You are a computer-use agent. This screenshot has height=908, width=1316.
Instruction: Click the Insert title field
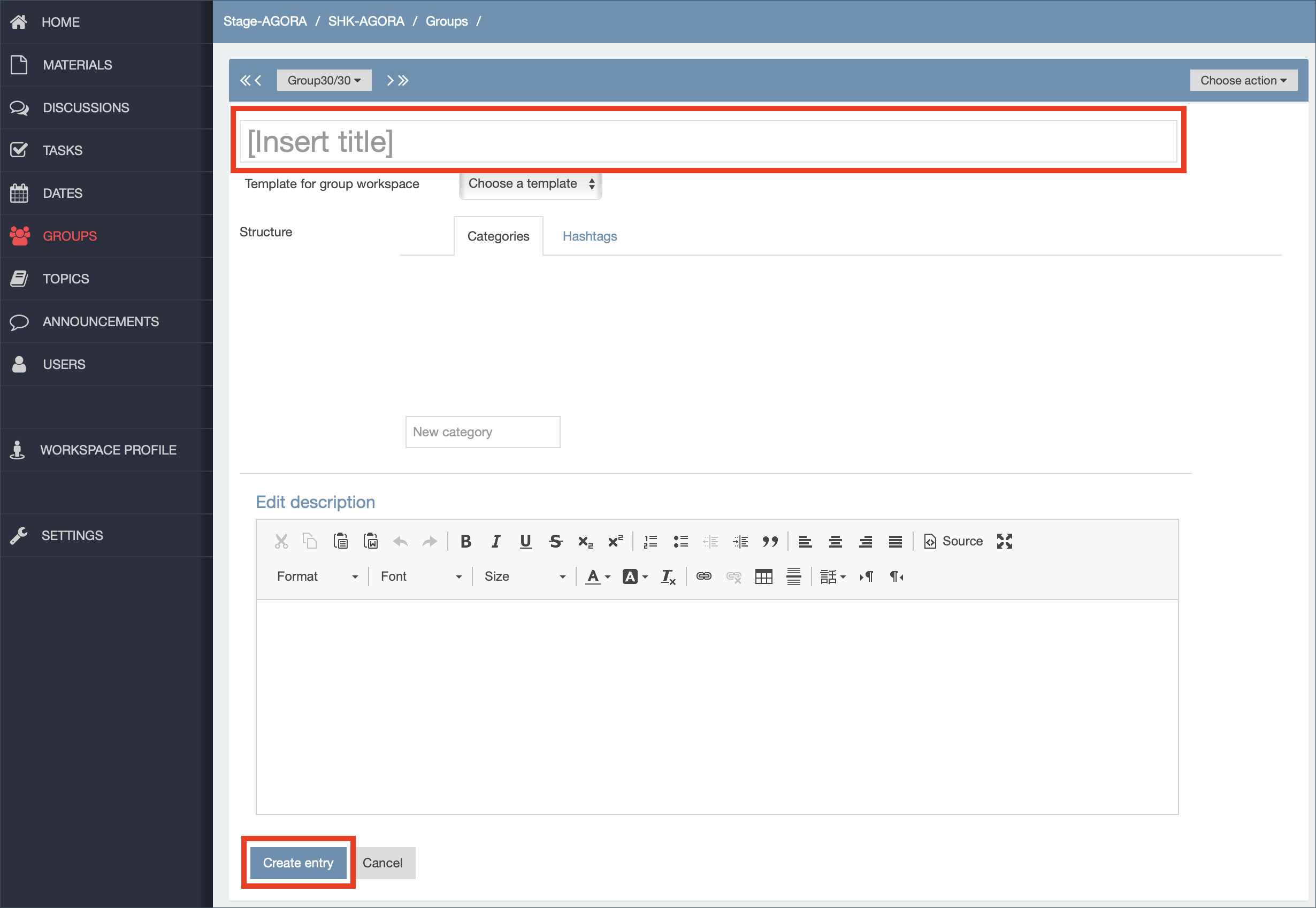[x=708, y=141]
